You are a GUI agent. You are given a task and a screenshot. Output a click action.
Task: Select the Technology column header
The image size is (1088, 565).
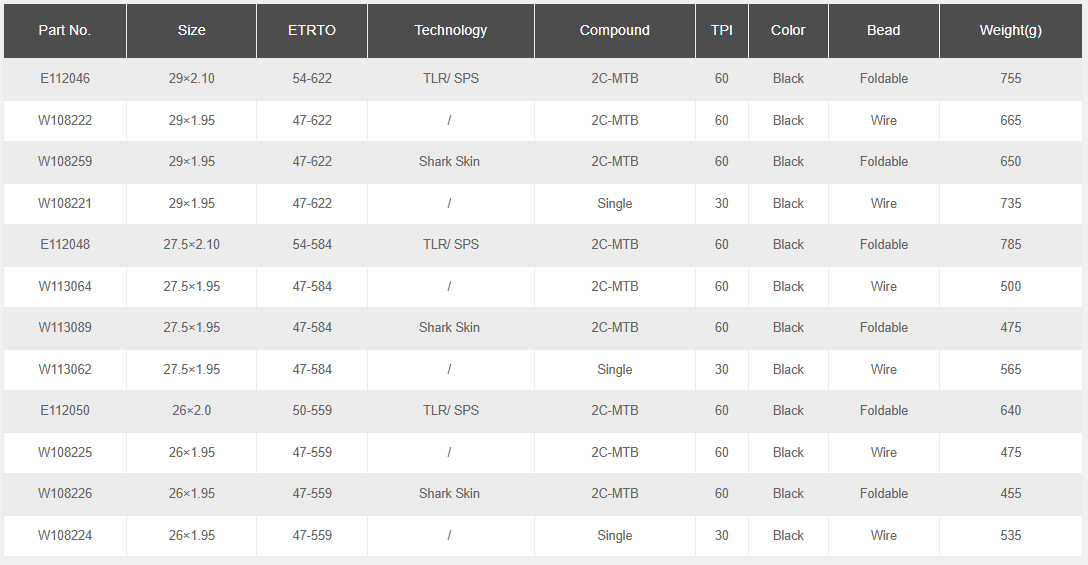pyautogui.click(x=450, y=30)
